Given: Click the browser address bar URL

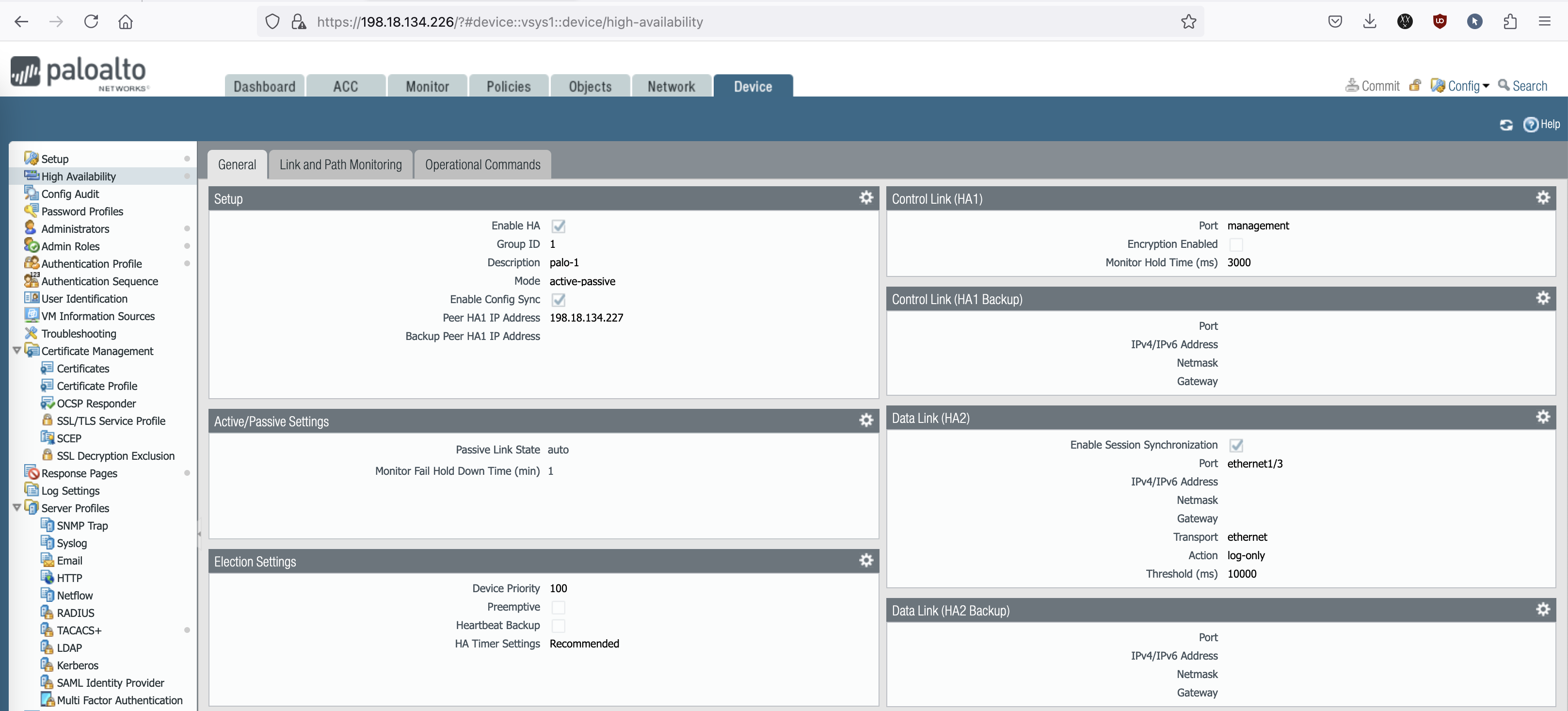Looking at the screenshot, I should [x=510, y=22].
